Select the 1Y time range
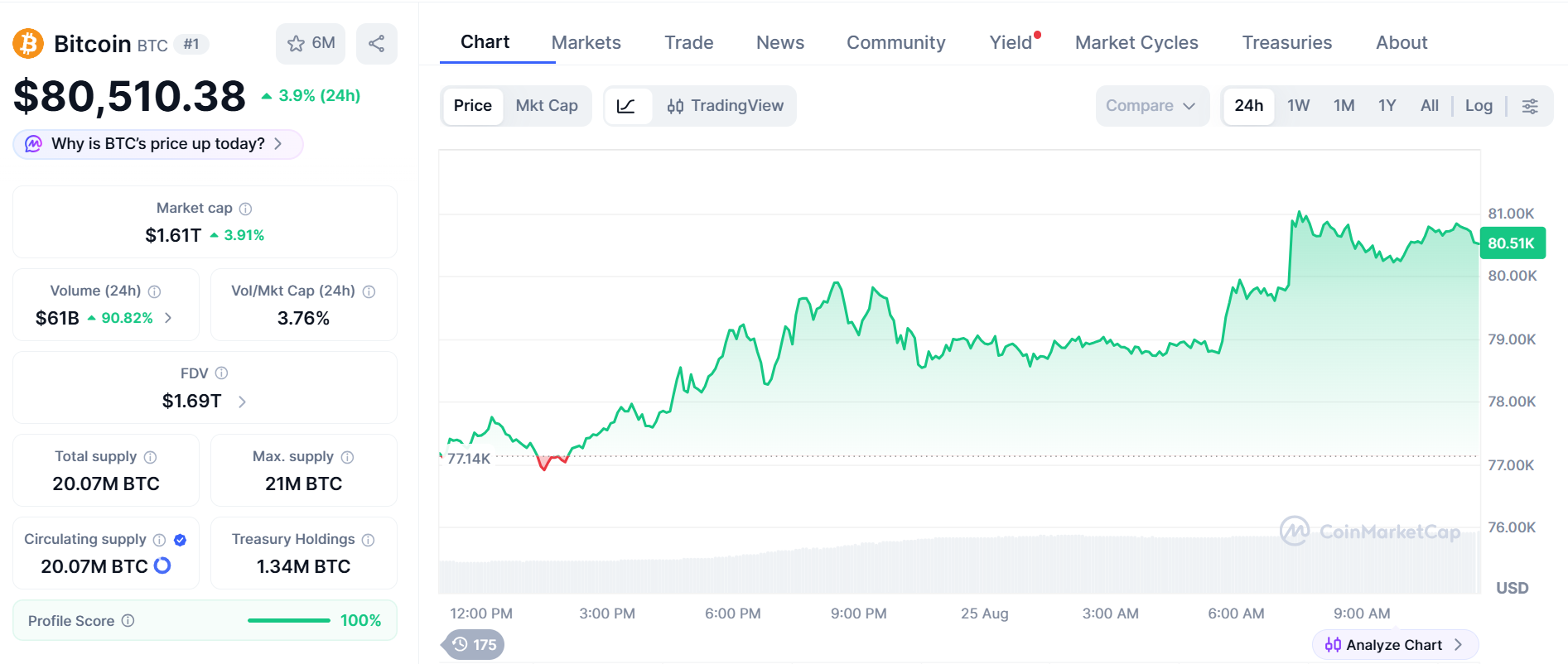This screenshot has width=1568, height=664. coord(1387,106)
